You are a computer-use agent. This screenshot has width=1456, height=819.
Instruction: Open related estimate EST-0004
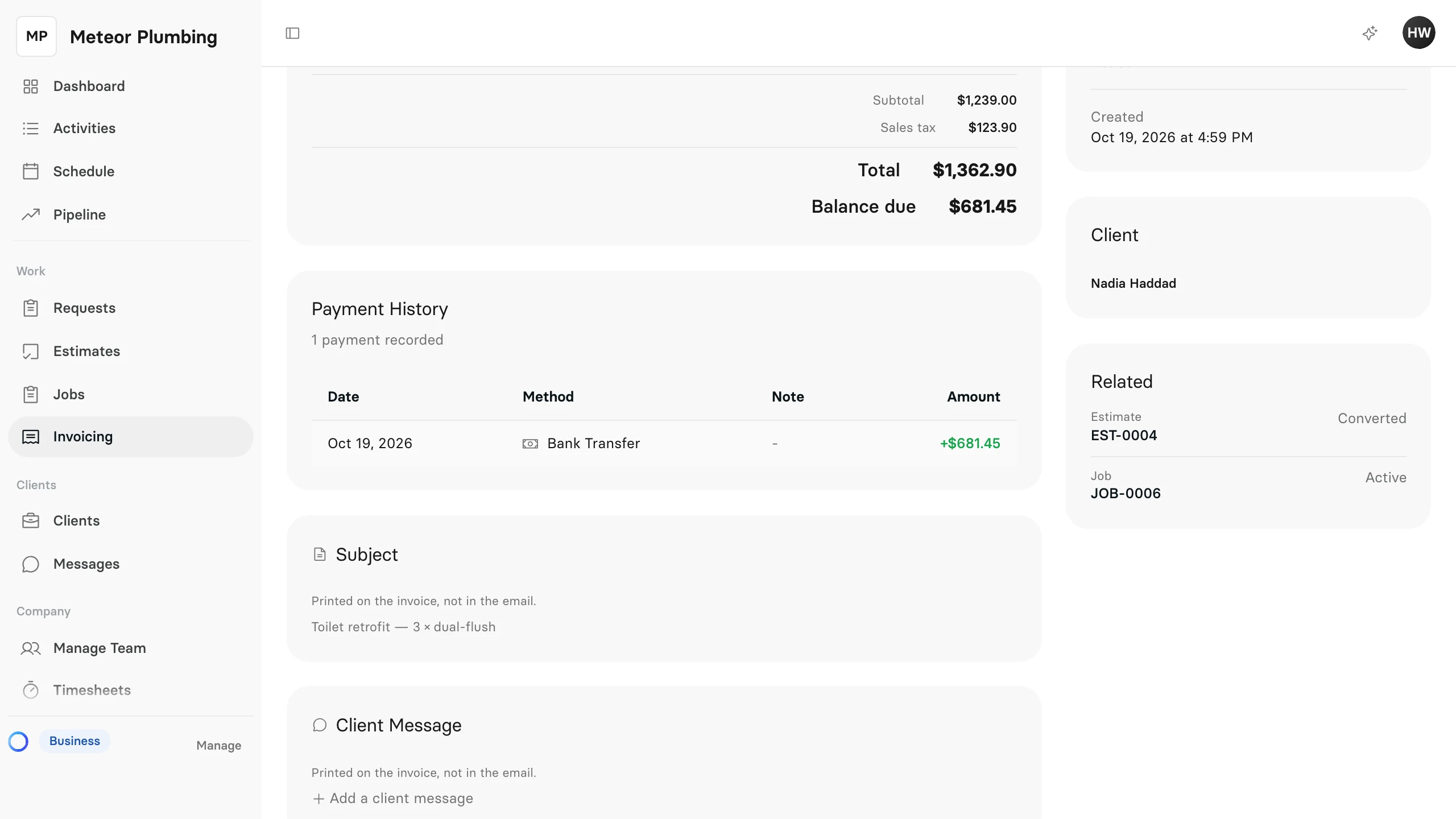click(x=1124, y=436)
